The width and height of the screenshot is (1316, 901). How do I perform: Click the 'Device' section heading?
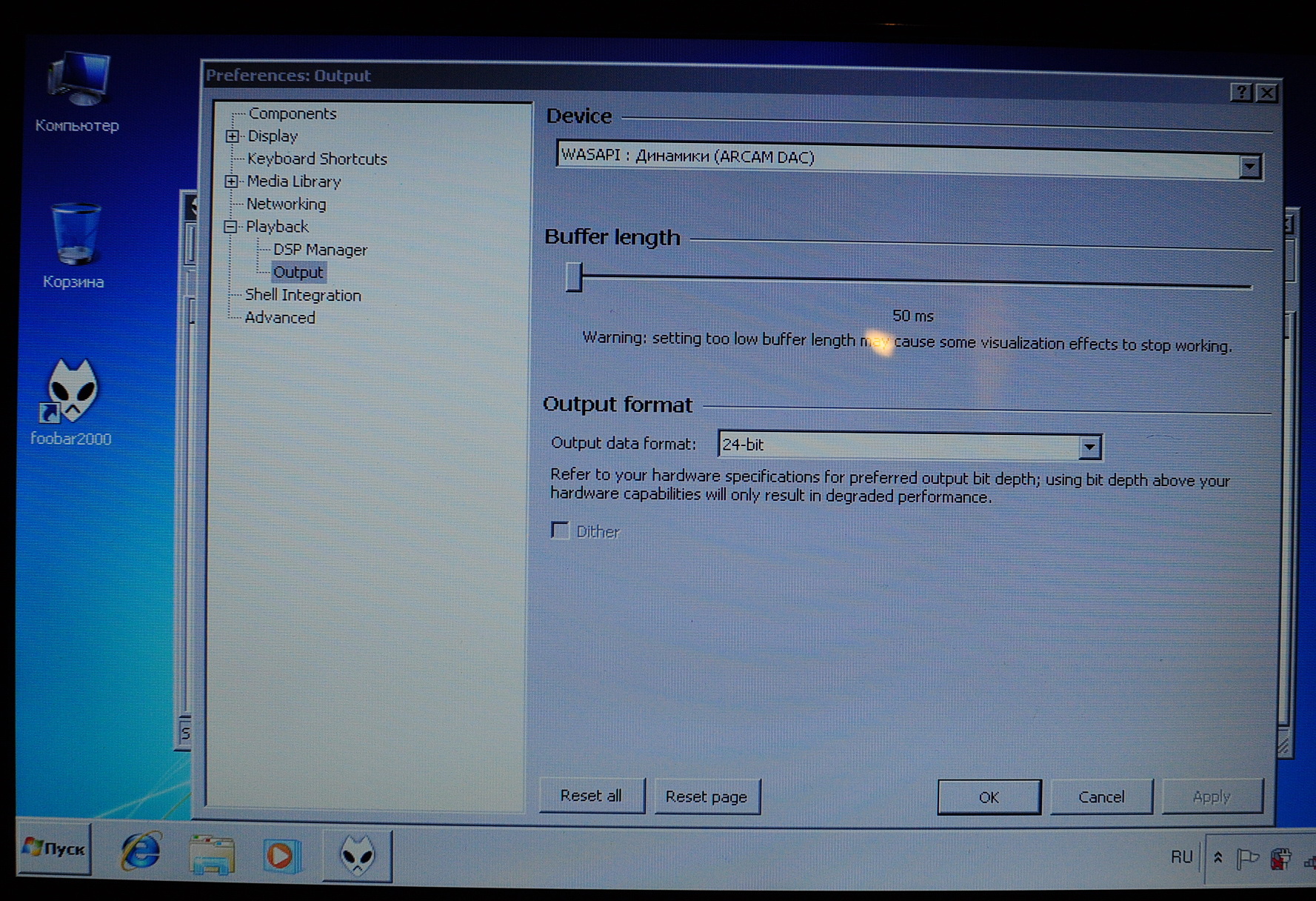579,116
